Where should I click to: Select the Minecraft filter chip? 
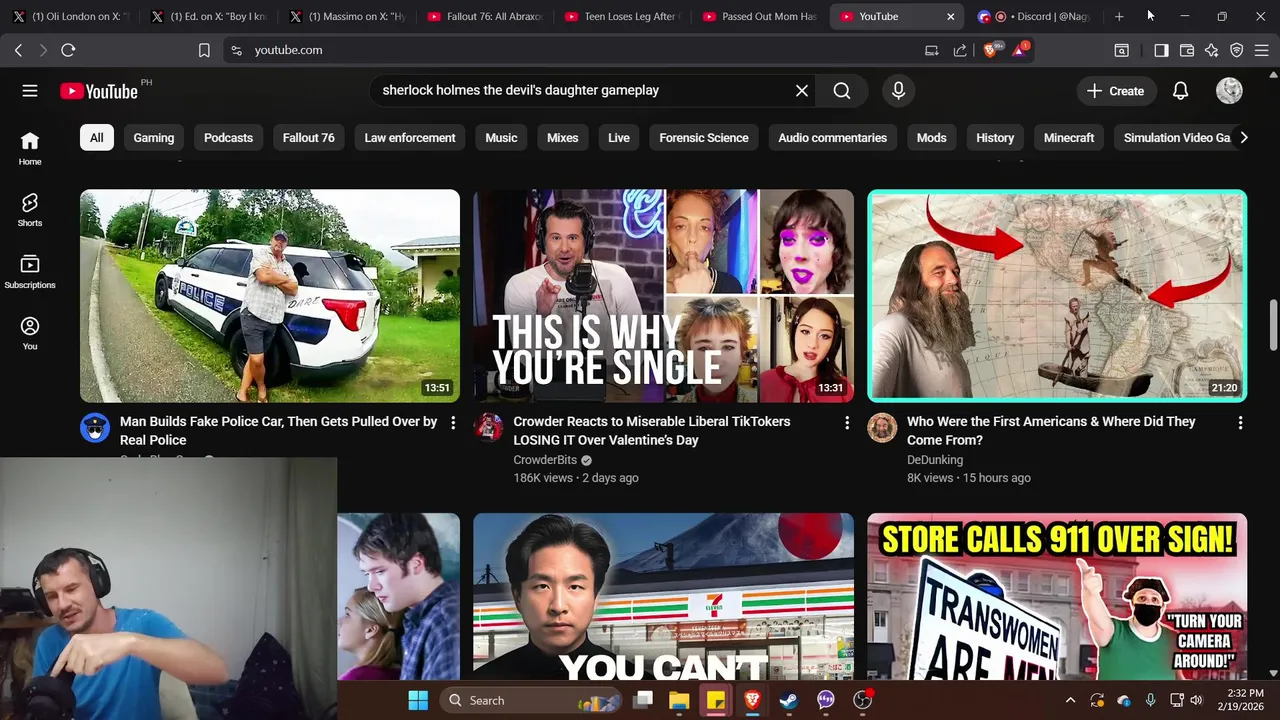(1069, 138)
